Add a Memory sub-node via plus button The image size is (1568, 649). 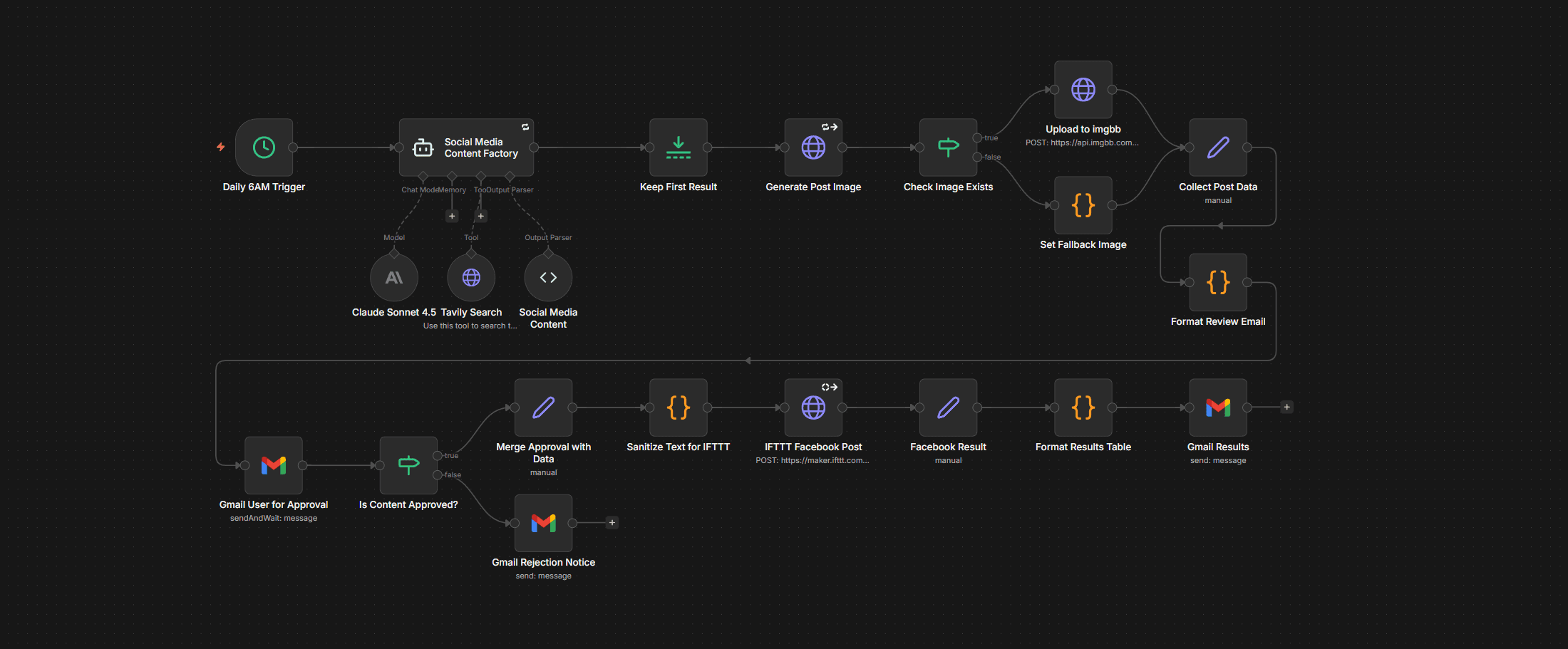pyautogui.click(x=452, y=216)
